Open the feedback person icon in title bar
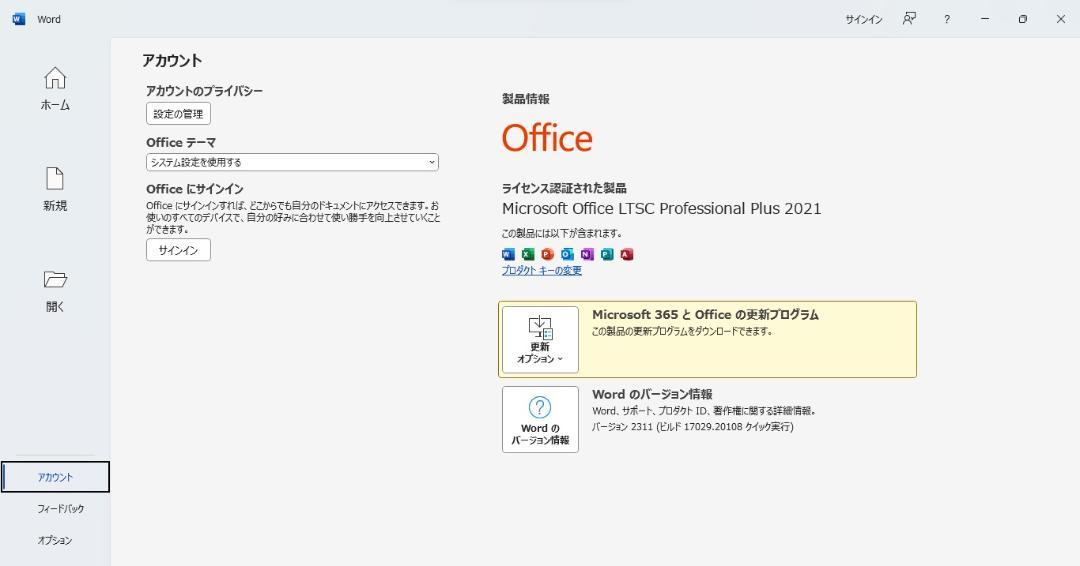The image size is (1080, 566). point(909,19)
